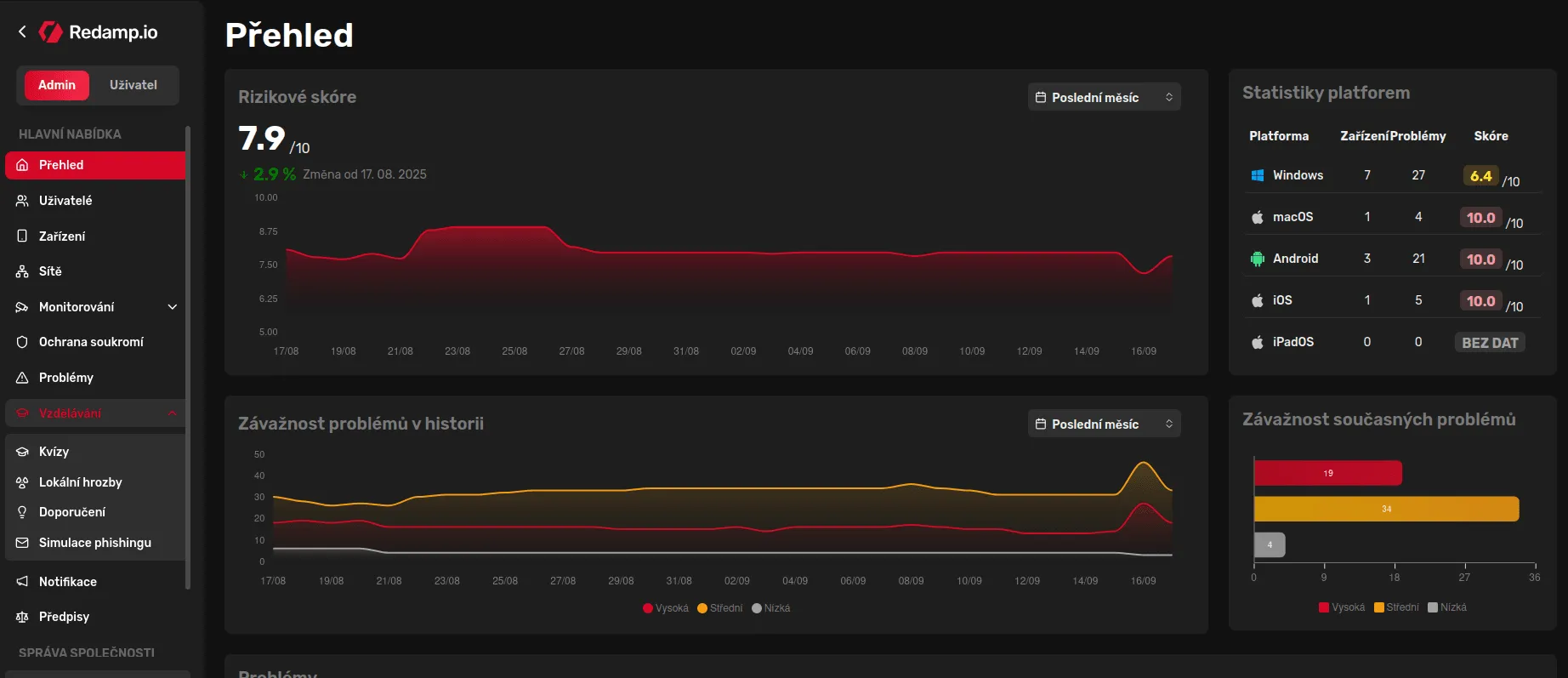This screenshot has height=678, width=1568.
Task: Click the Problémy warning triangle icon
Action: click(22, 378)
